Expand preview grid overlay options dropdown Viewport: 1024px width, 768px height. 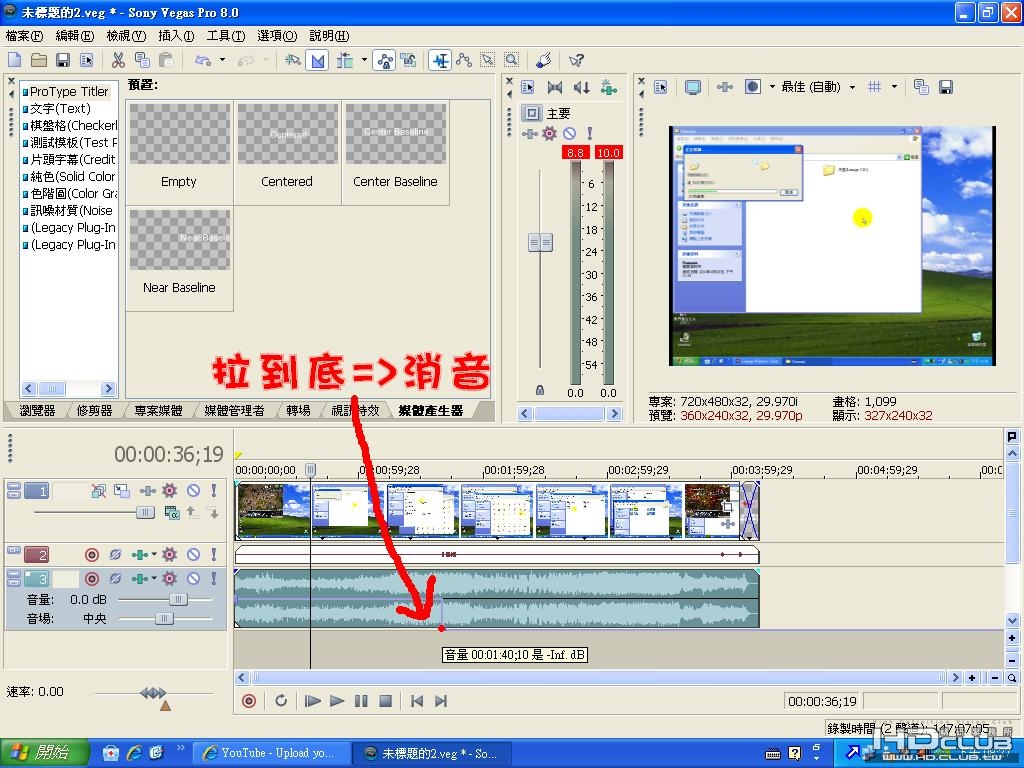tap(894, 87)
